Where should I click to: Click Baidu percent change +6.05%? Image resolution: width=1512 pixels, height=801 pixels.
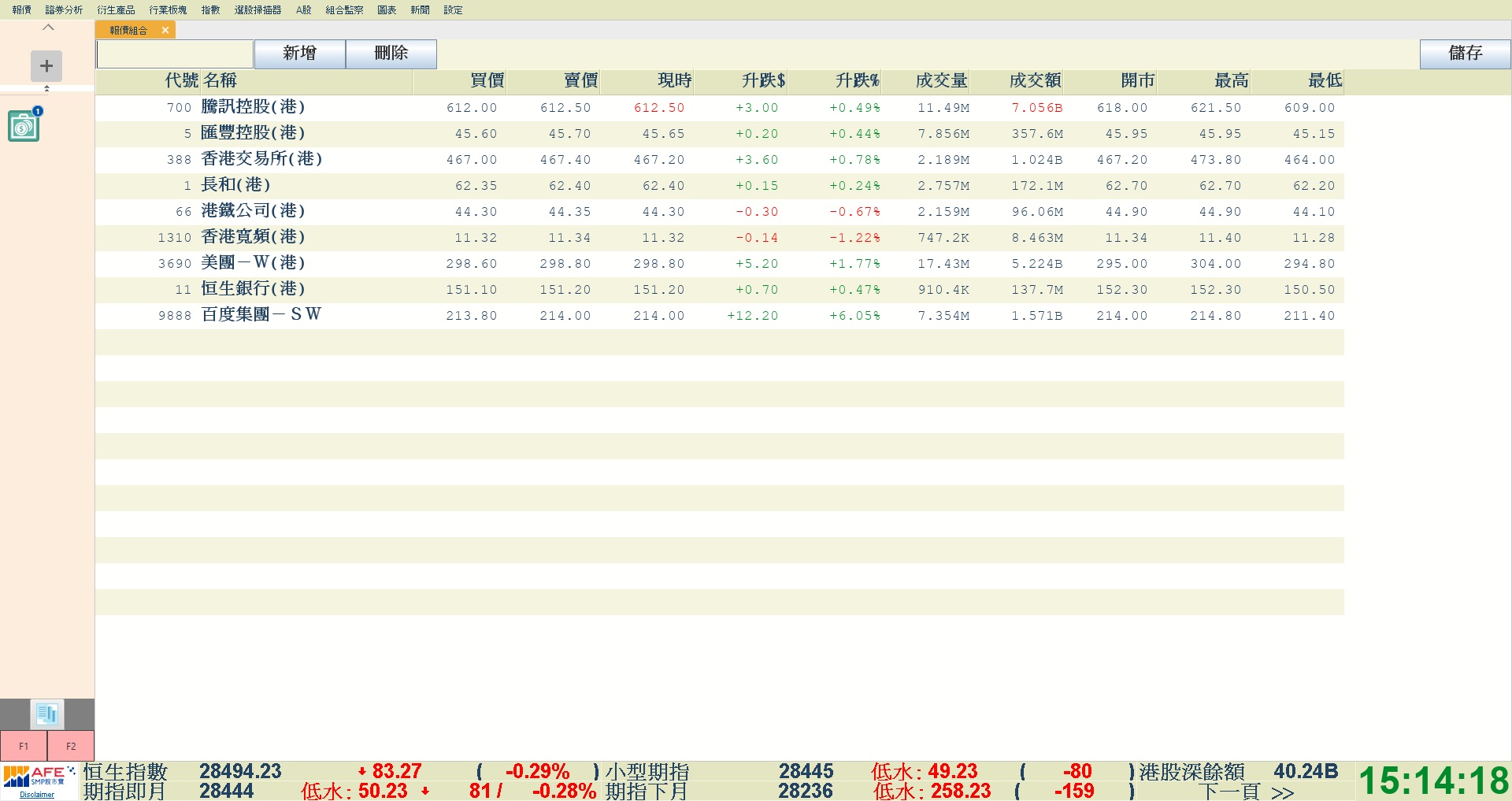pos(854,316)
